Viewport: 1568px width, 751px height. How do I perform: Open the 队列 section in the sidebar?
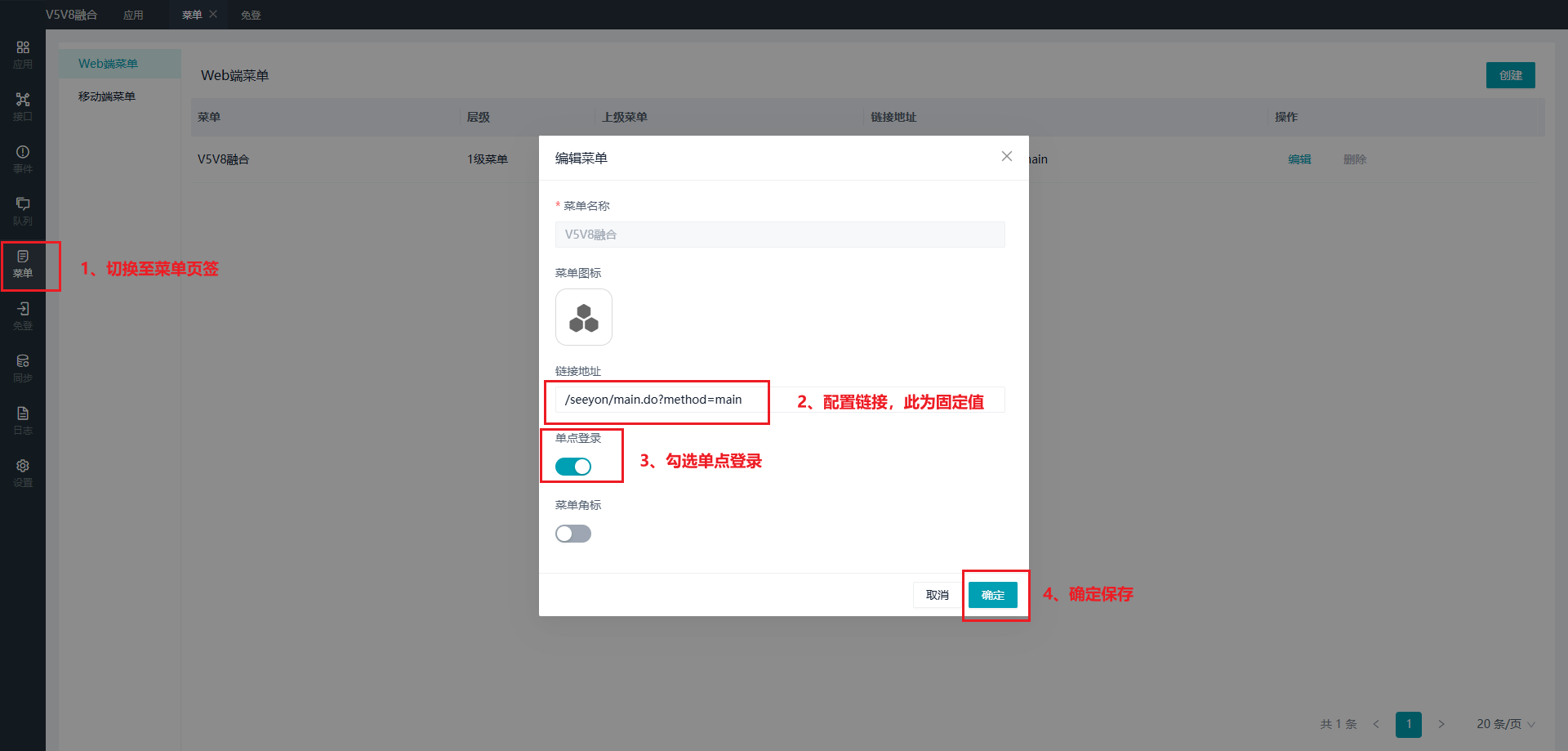pos(23,212)
